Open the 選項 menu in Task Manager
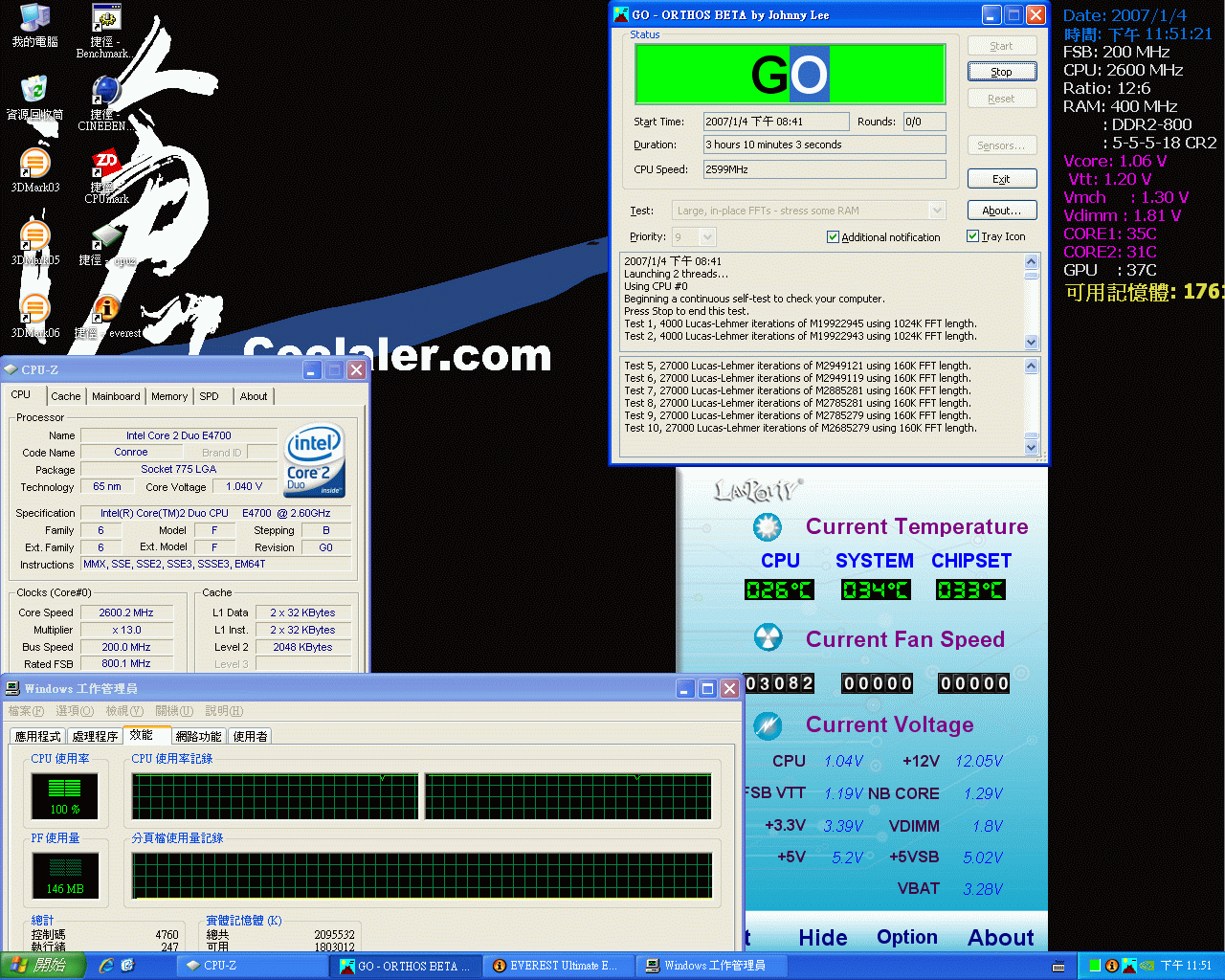Viewport: 1225px width, 980px height. click(x=75, y=711)
